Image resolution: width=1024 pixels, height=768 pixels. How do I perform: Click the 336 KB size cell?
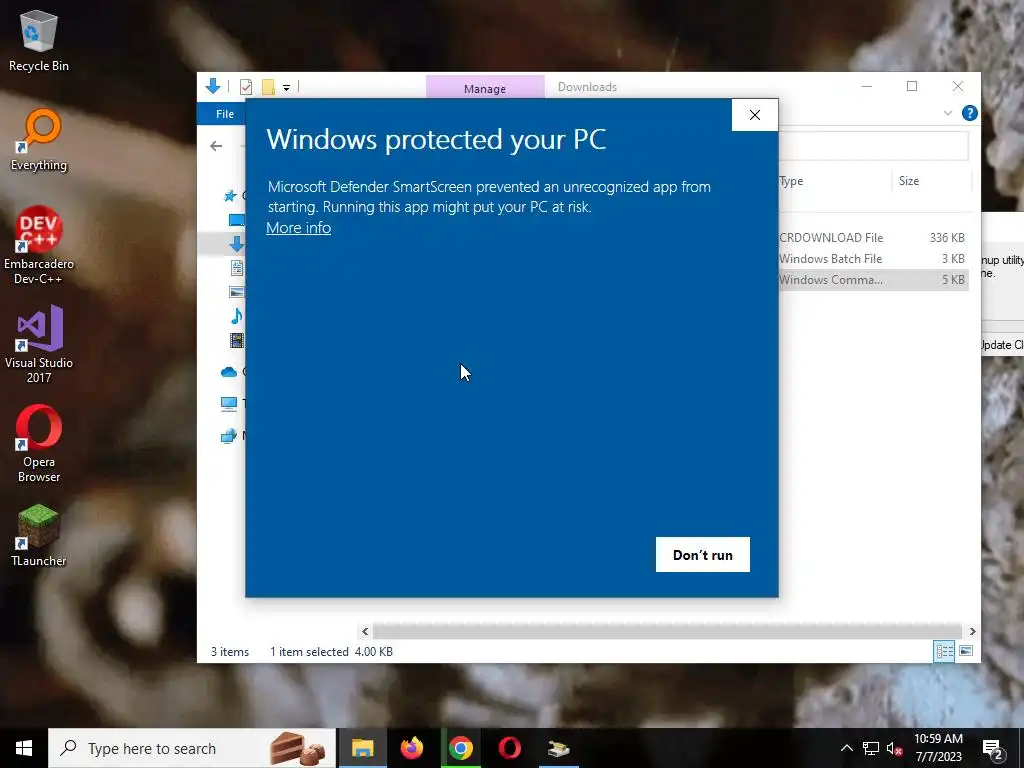coord(947,238)
